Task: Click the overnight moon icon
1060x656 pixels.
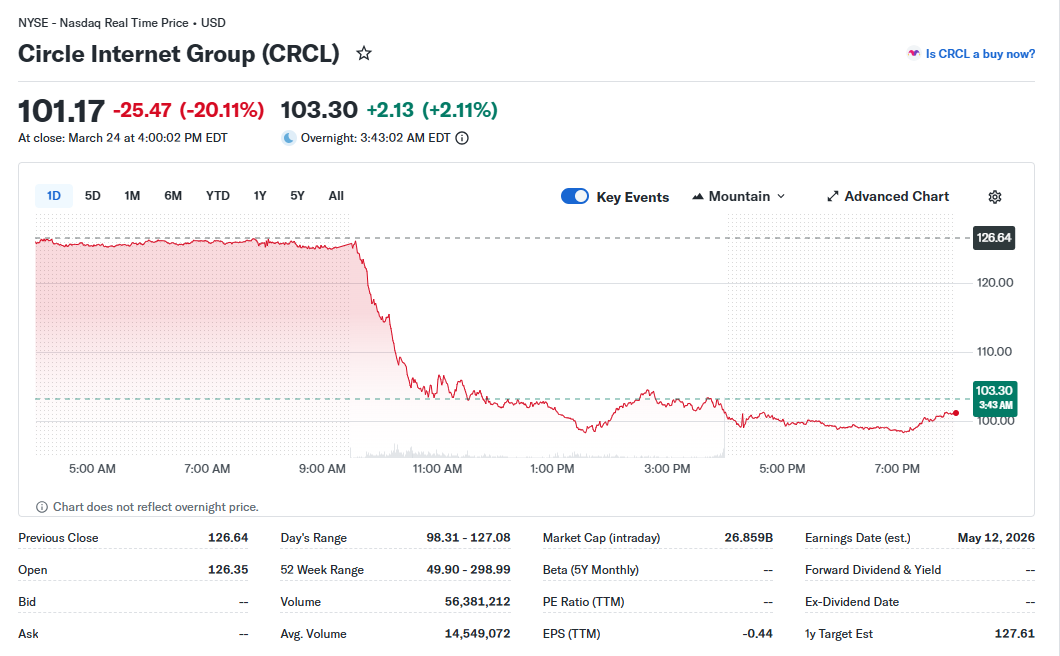Action: click(x=289, y=138)
